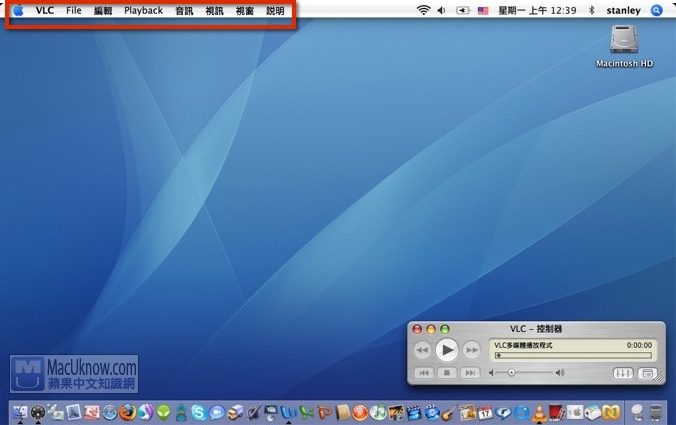Click the clock showing 星期一 上午 12:39
Screen dimensions: 676x425
pyautogui.click(x=537, y=10)
